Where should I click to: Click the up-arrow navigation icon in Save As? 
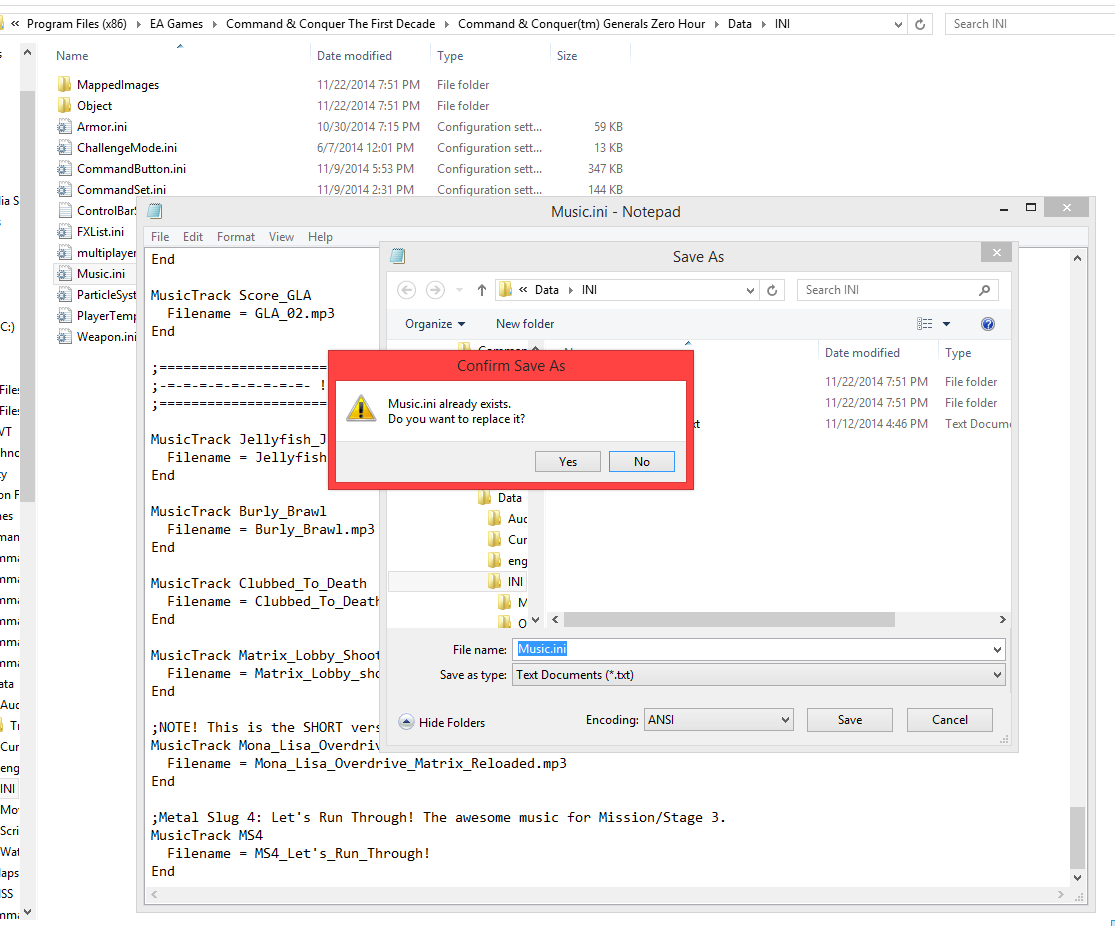pos(482,290)
